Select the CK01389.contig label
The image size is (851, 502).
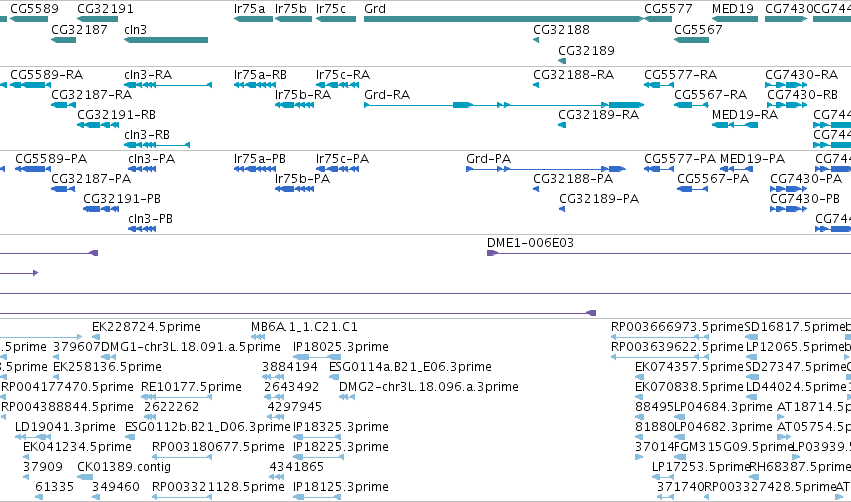click(x=124, y=466)
